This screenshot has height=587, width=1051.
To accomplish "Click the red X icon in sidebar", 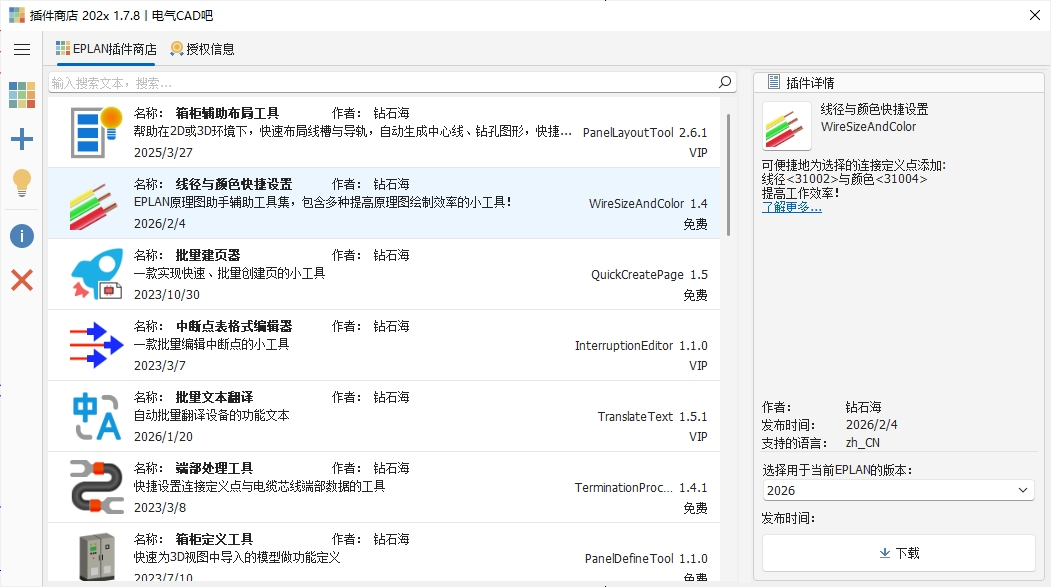I will [22, 280].
